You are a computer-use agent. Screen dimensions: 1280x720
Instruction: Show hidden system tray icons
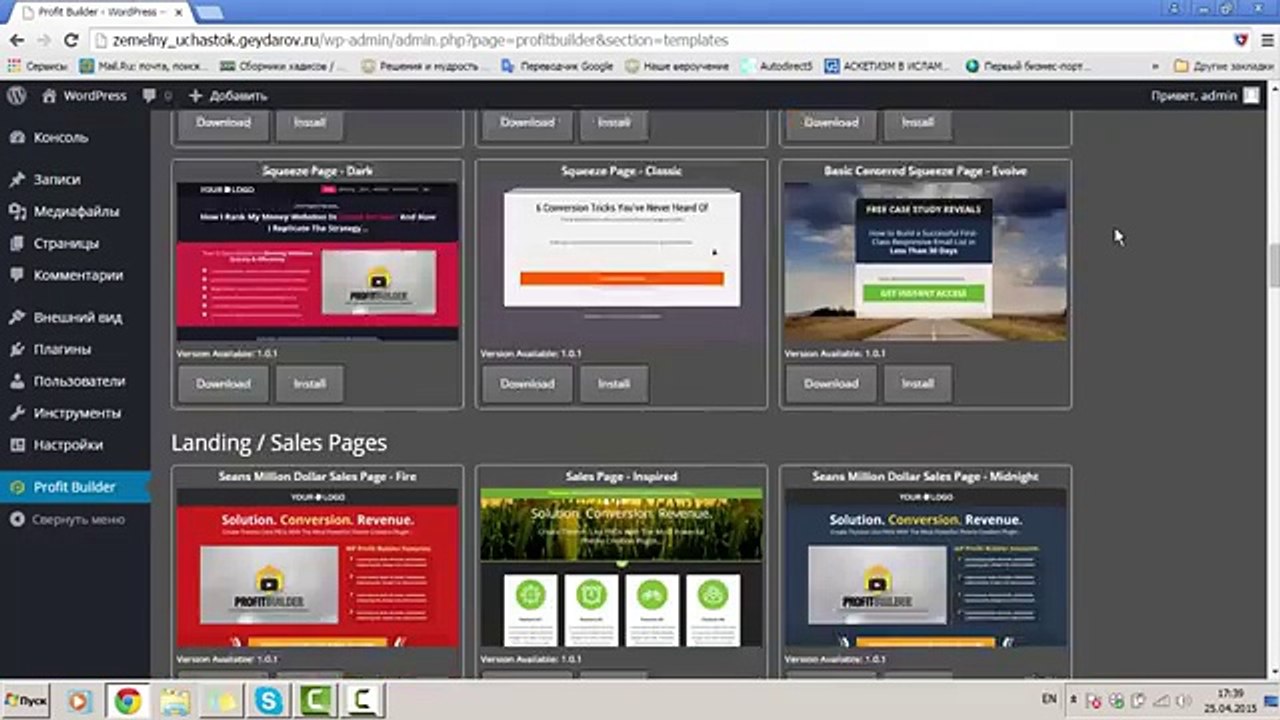click(1074, 700)
